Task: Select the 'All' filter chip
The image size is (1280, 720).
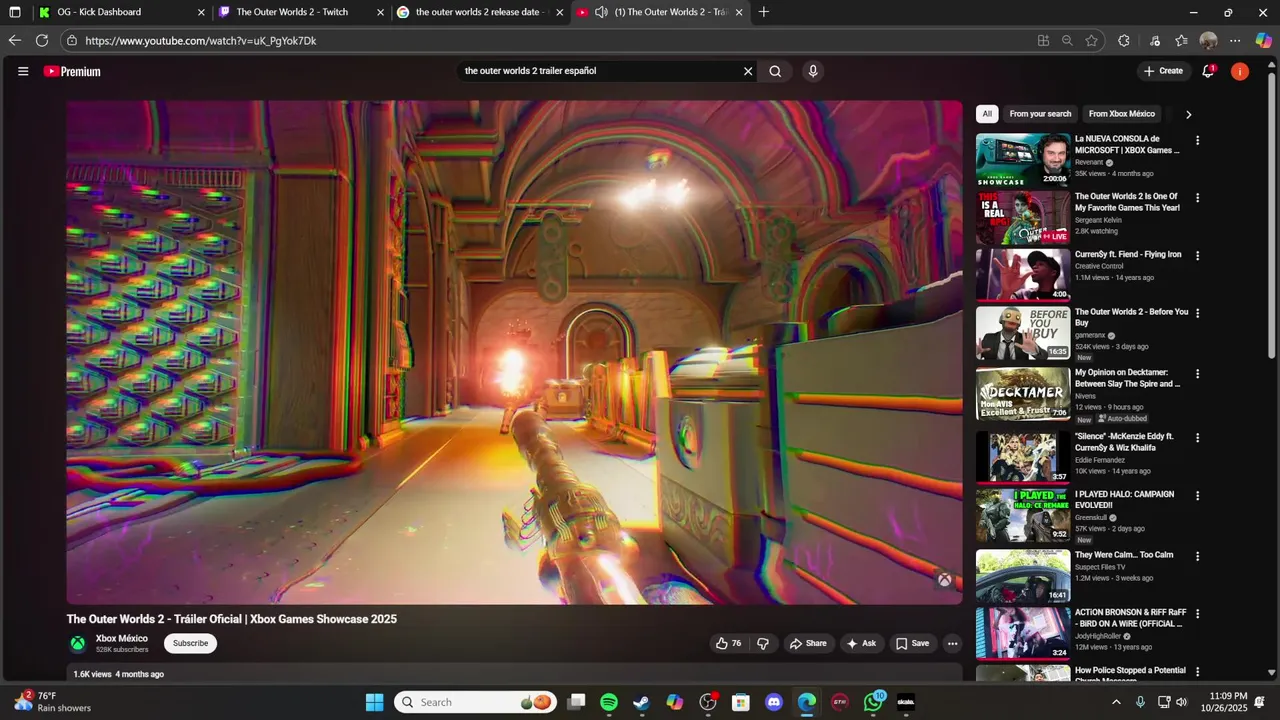Action: point(987,114)
